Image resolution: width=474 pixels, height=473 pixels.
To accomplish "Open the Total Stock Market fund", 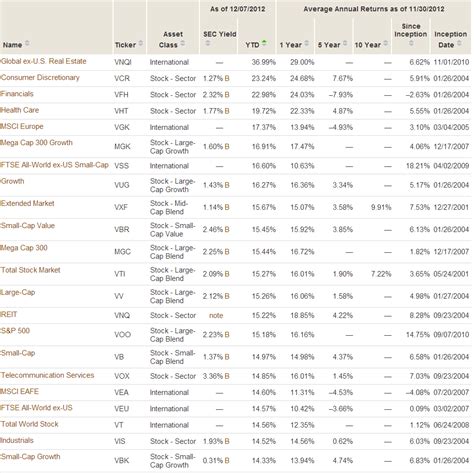I will click(31, 270).
